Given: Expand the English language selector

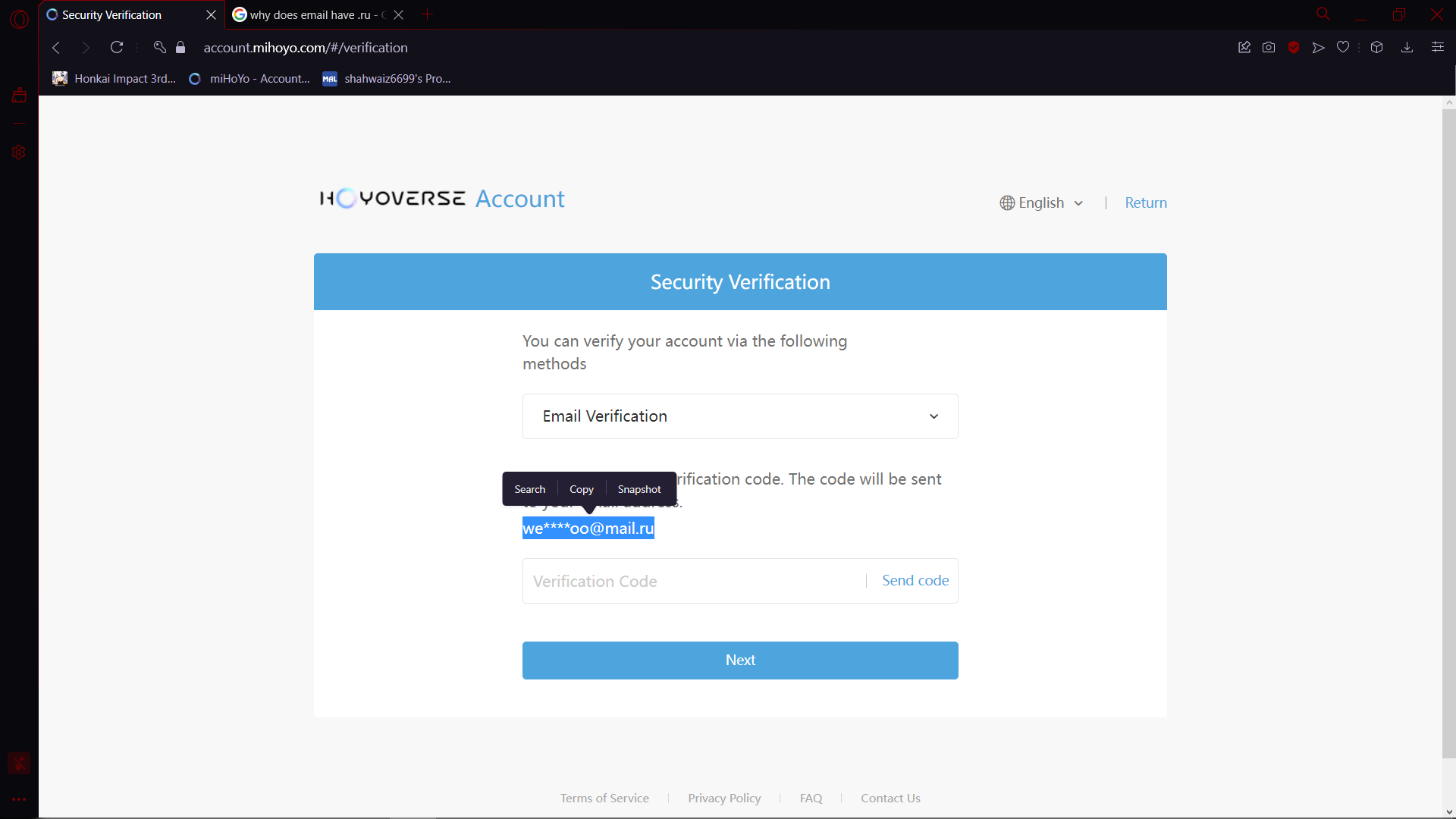Looking at the screenshot, I should 1041,202.
